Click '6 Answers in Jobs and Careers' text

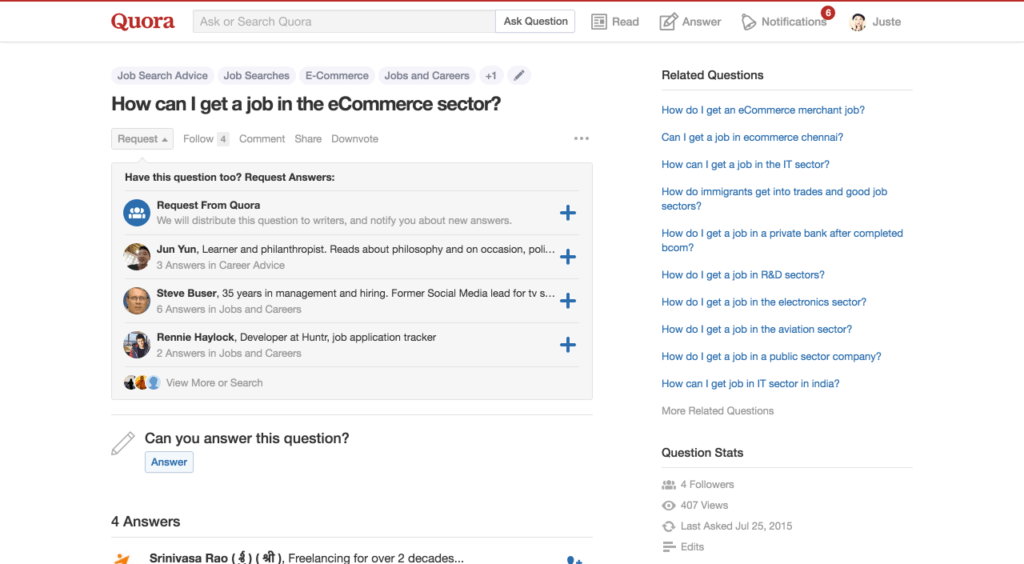[x=229, y=309]
